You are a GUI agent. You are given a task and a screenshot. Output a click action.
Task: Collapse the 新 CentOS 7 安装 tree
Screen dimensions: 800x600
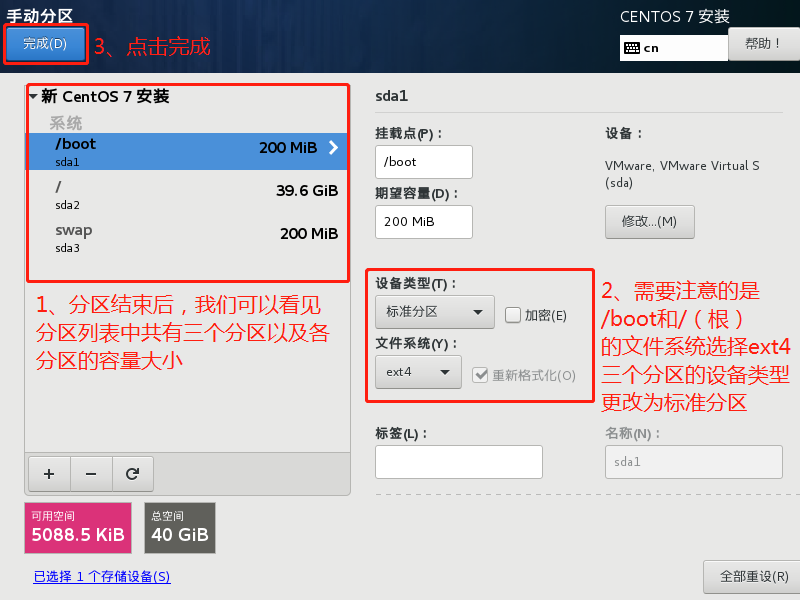(x=34, y=97)
